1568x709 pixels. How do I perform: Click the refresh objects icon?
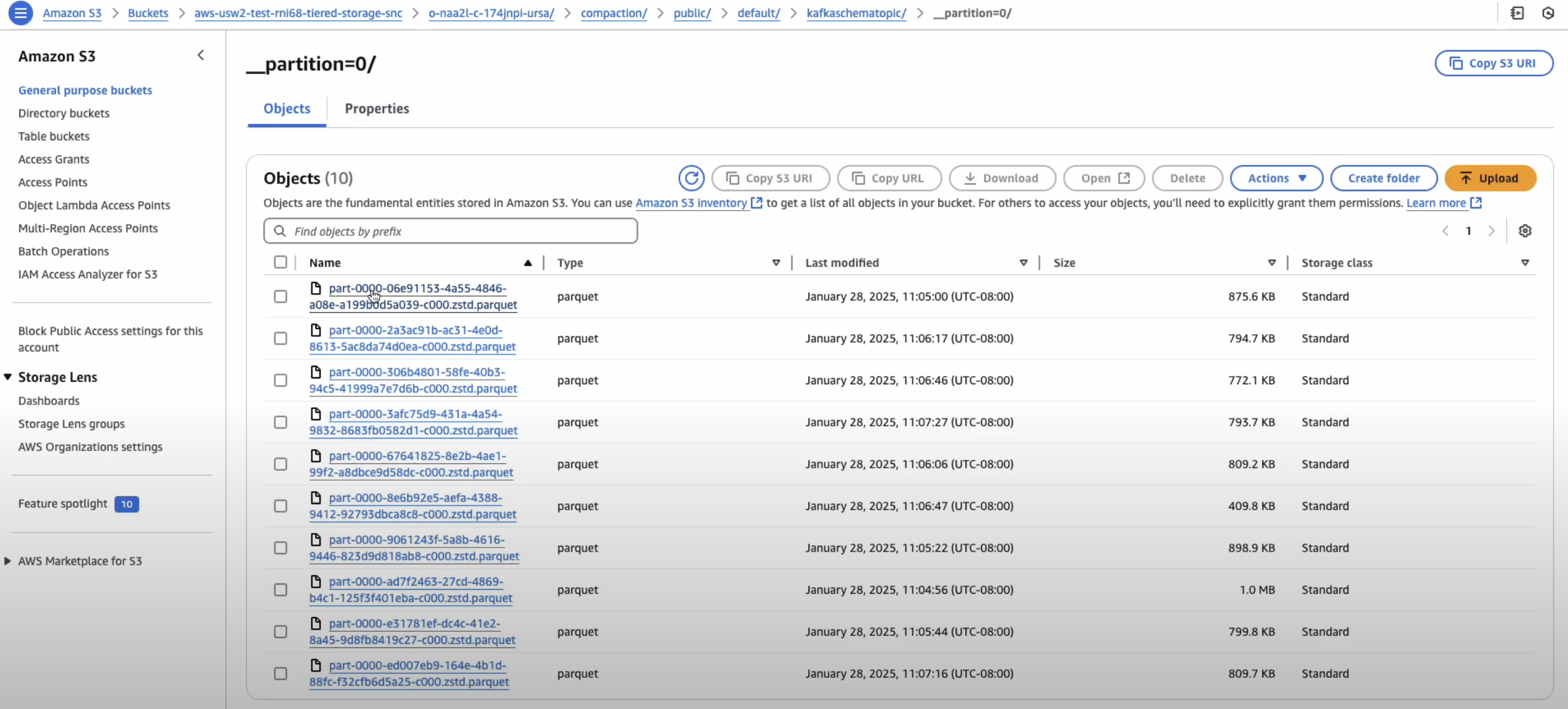point(691,178)
